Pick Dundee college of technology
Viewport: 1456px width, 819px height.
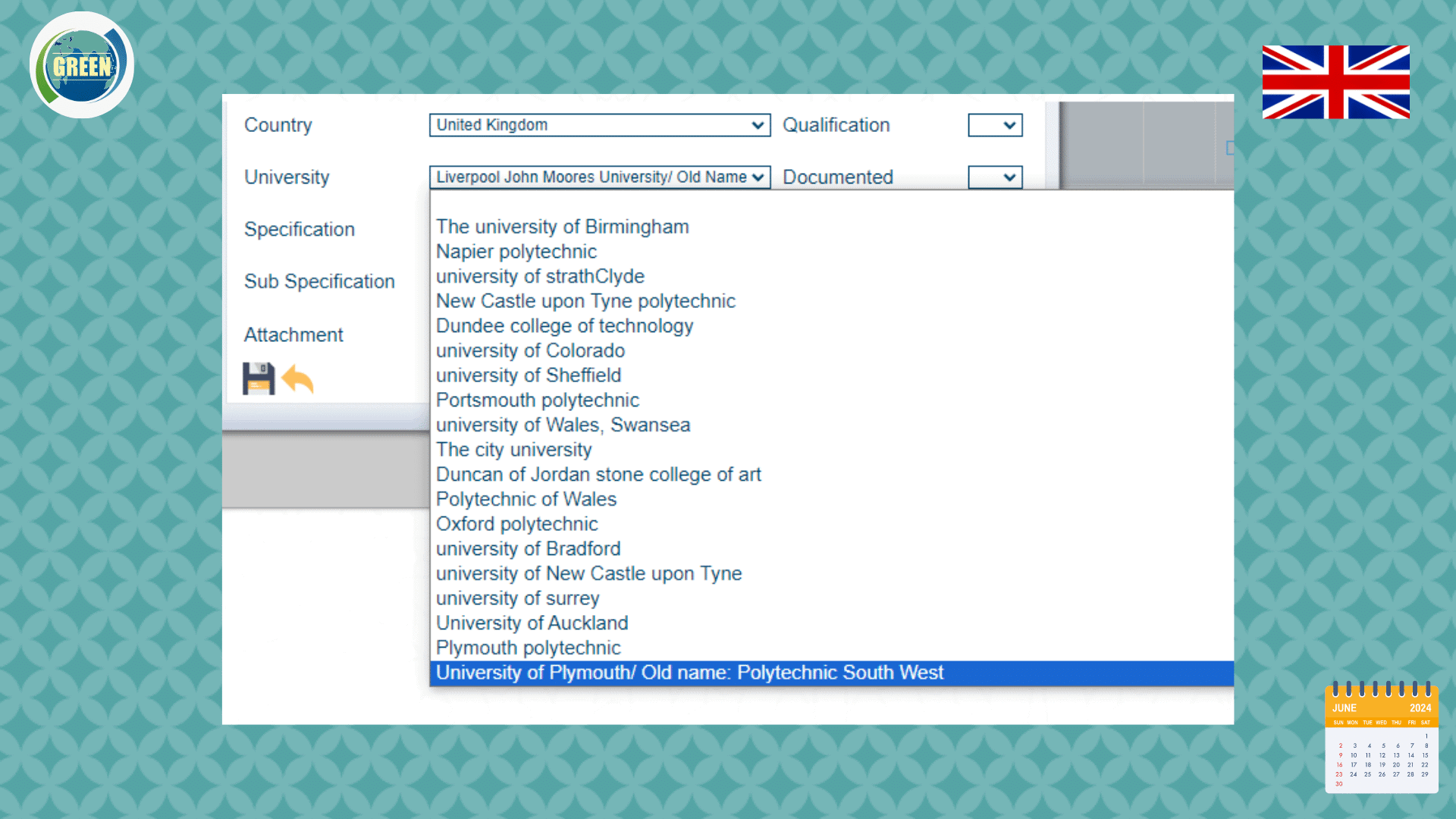(564, 326)
